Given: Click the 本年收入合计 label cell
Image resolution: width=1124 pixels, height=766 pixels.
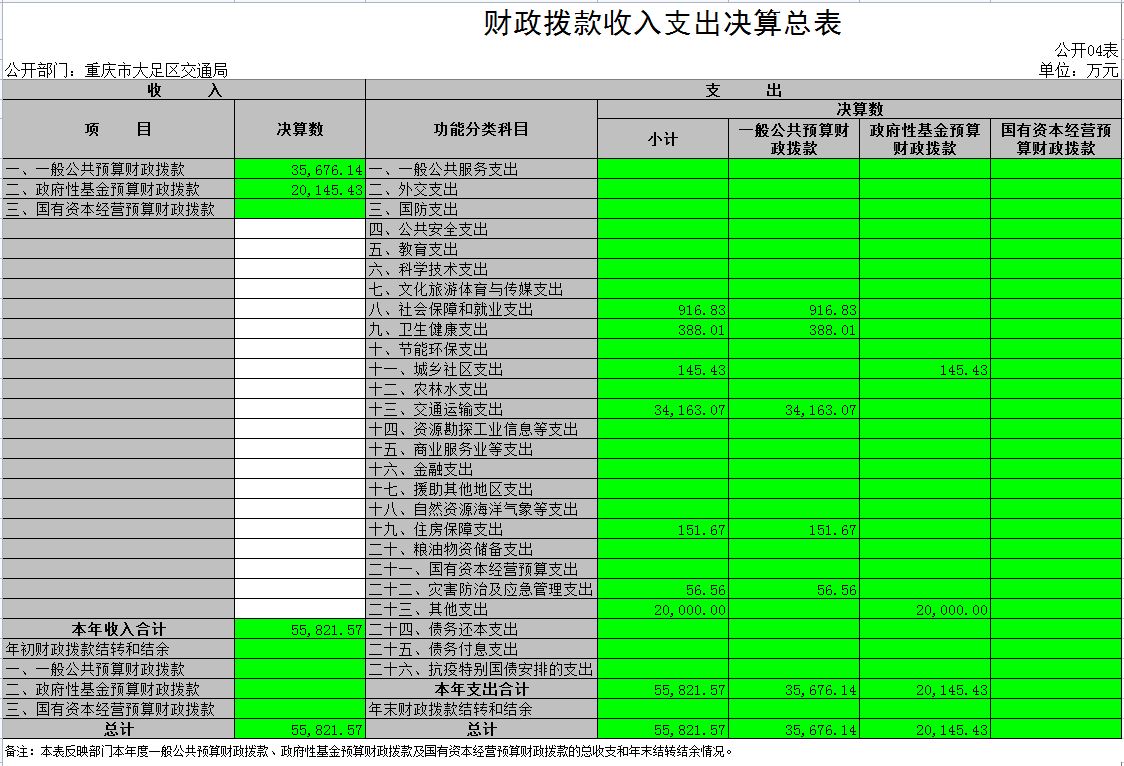Looking at the screenshot, I should [118, 630].
